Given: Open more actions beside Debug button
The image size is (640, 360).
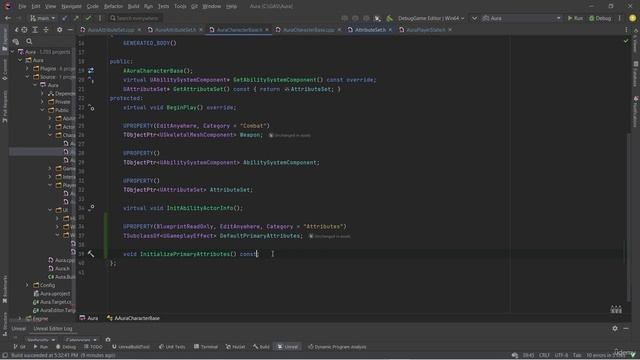Looking at the screenshot, I should tap(619, 18).
